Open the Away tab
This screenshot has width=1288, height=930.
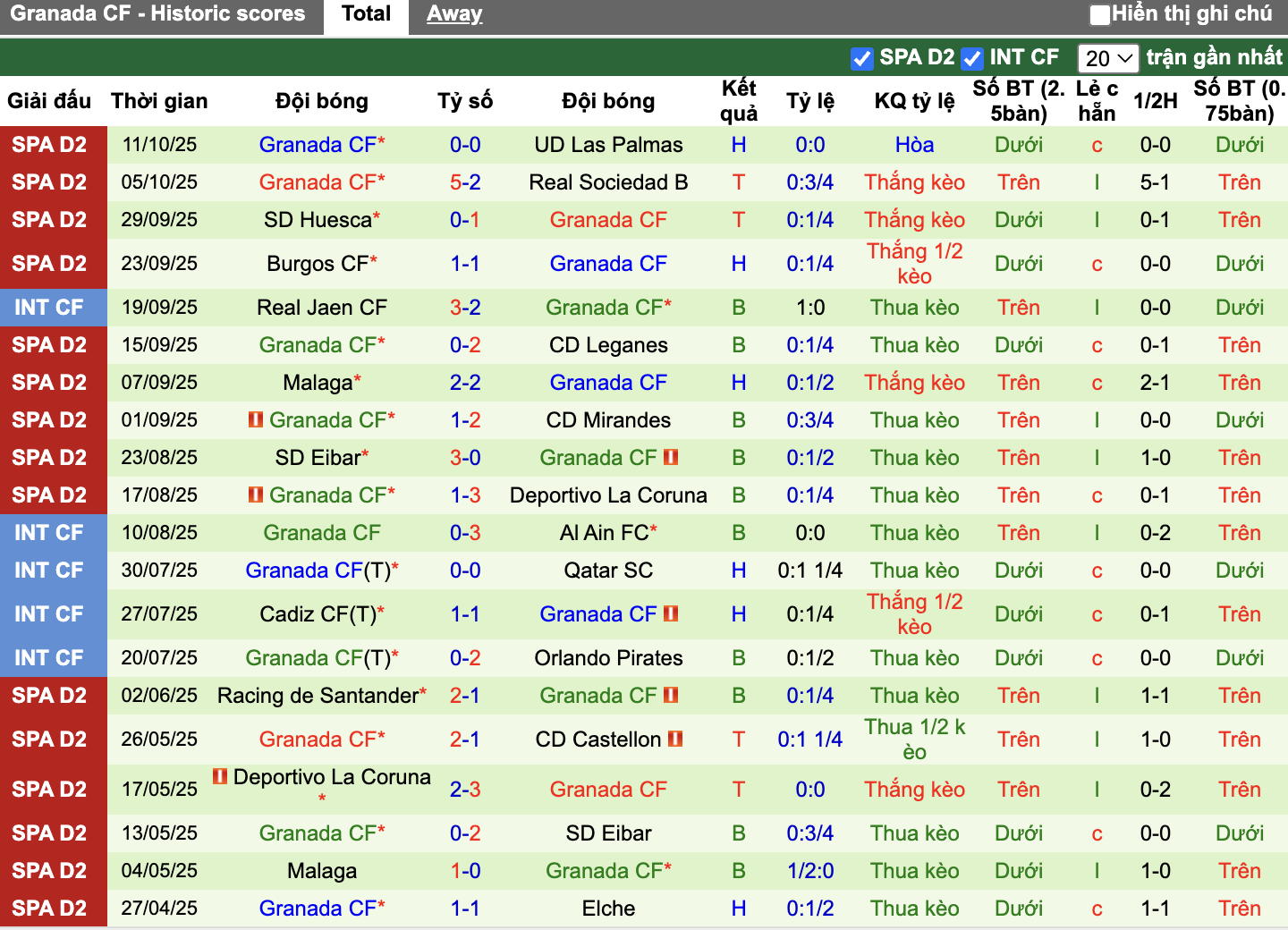[x=454, y=14]
